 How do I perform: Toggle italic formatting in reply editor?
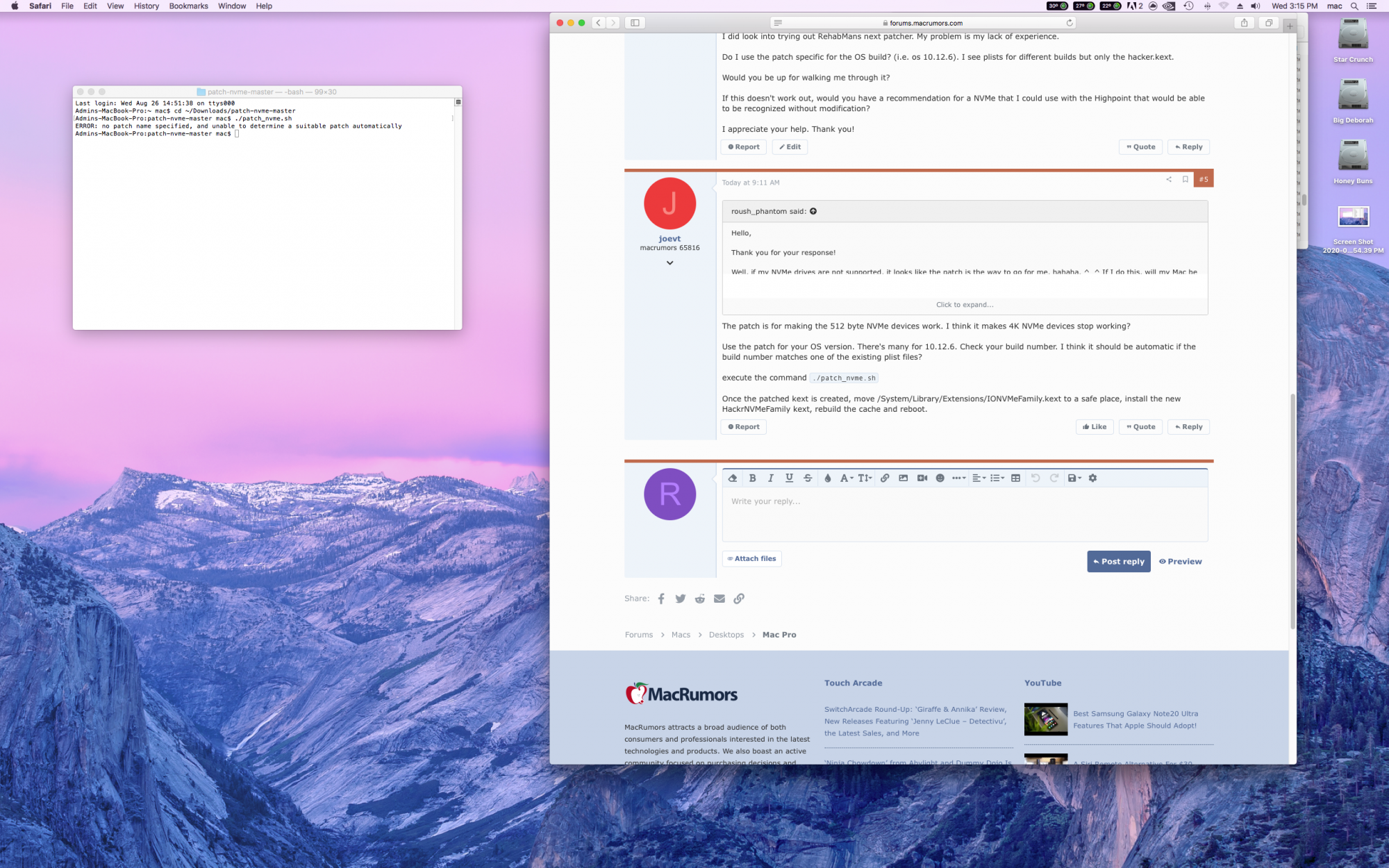point(771,478)
